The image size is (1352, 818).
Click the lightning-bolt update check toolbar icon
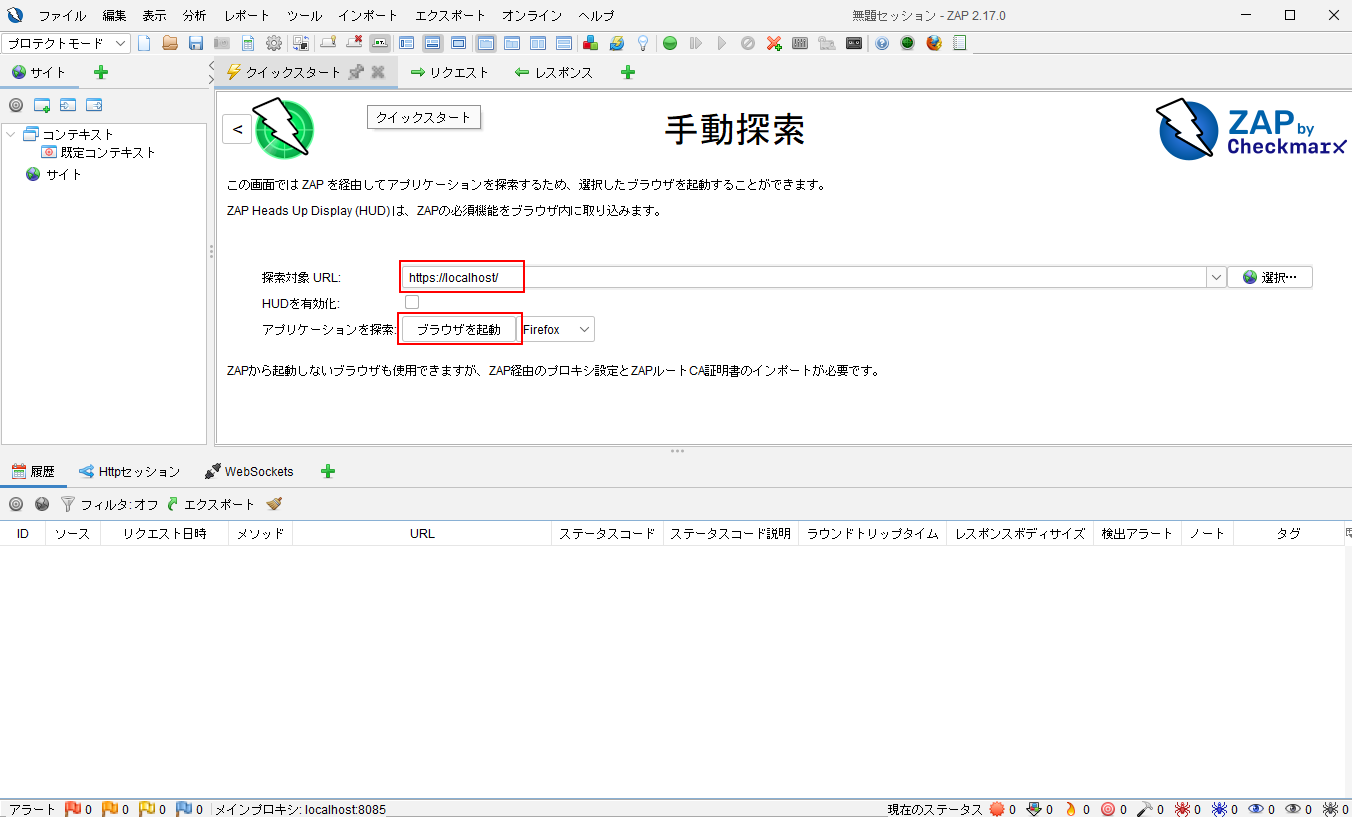[x=617, y=43]
